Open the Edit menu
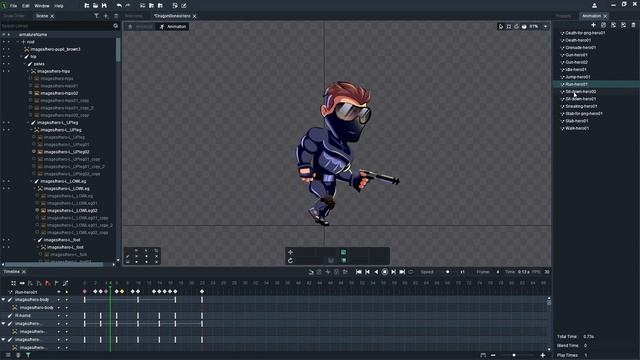 click(26, 6)
